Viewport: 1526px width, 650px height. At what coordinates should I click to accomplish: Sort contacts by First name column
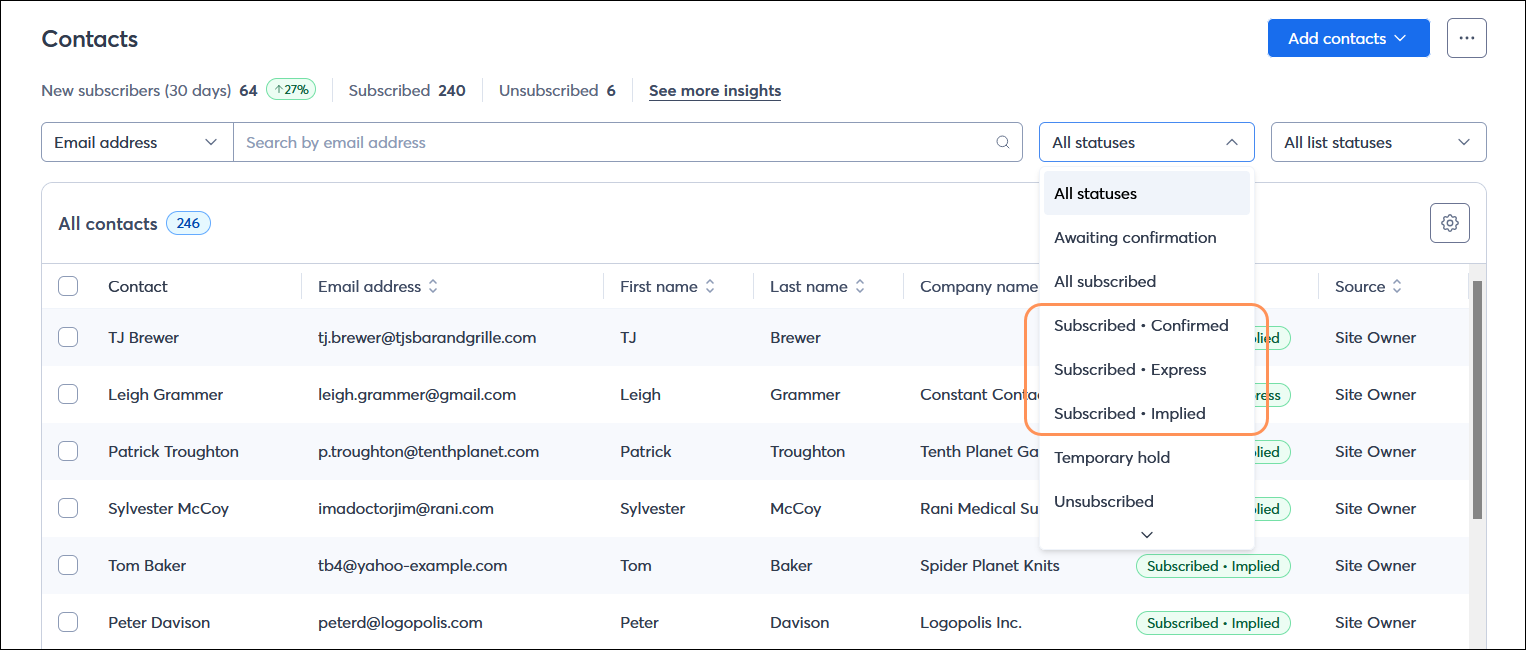click(711, 286)
